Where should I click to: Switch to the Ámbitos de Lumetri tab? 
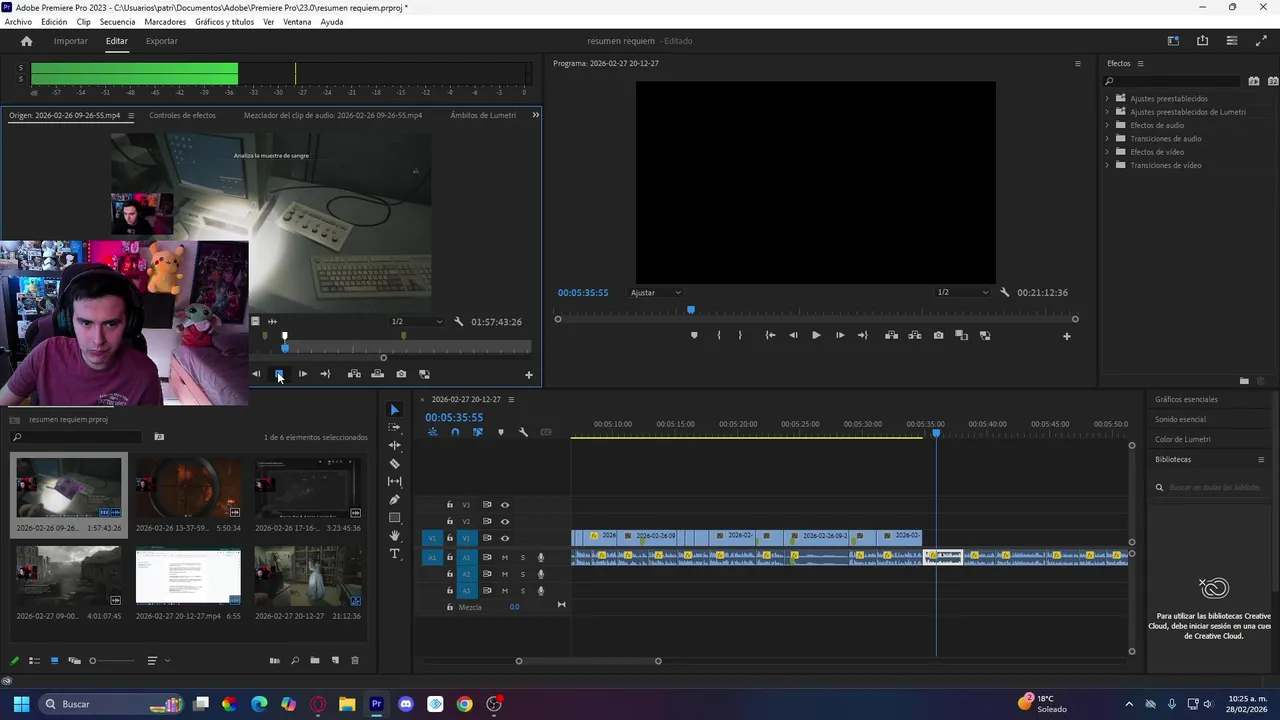pos(483,115)
